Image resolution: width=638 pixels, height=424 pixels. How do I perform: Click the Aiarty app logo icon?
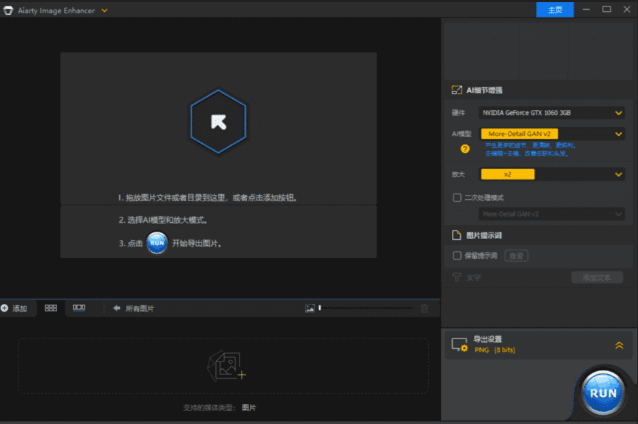[8, 11]
